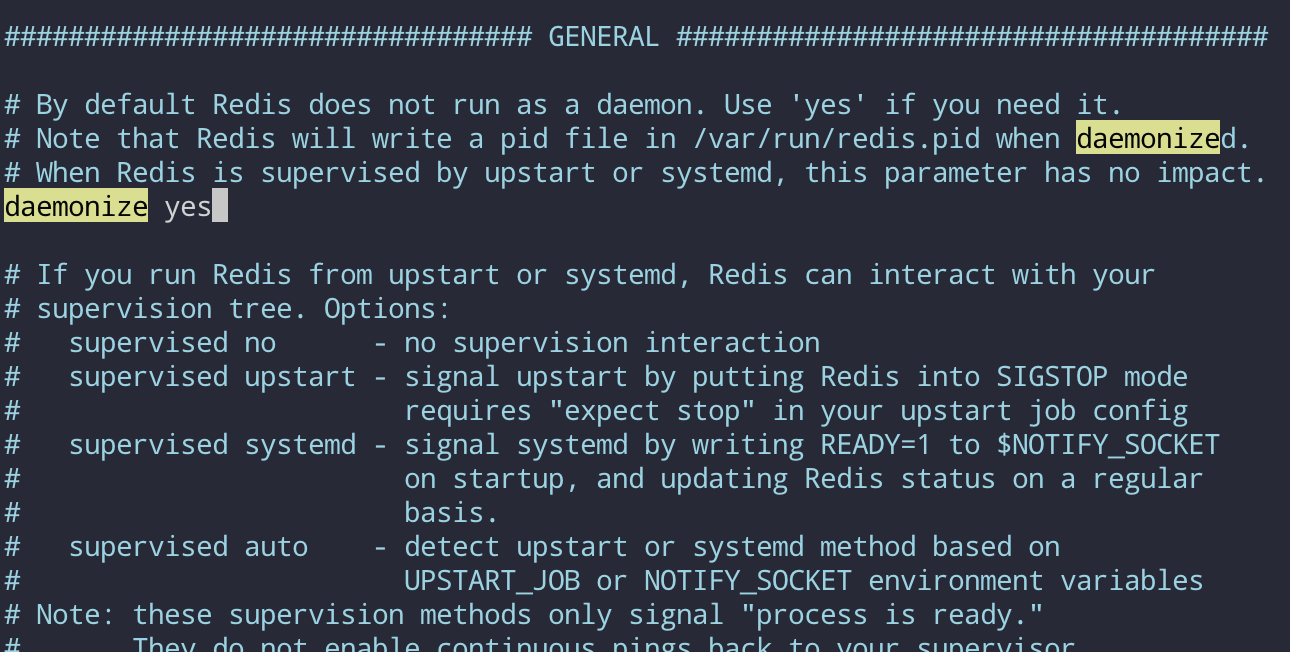
Task: Click the GENERAL section header text
Action: pos(604,37)
